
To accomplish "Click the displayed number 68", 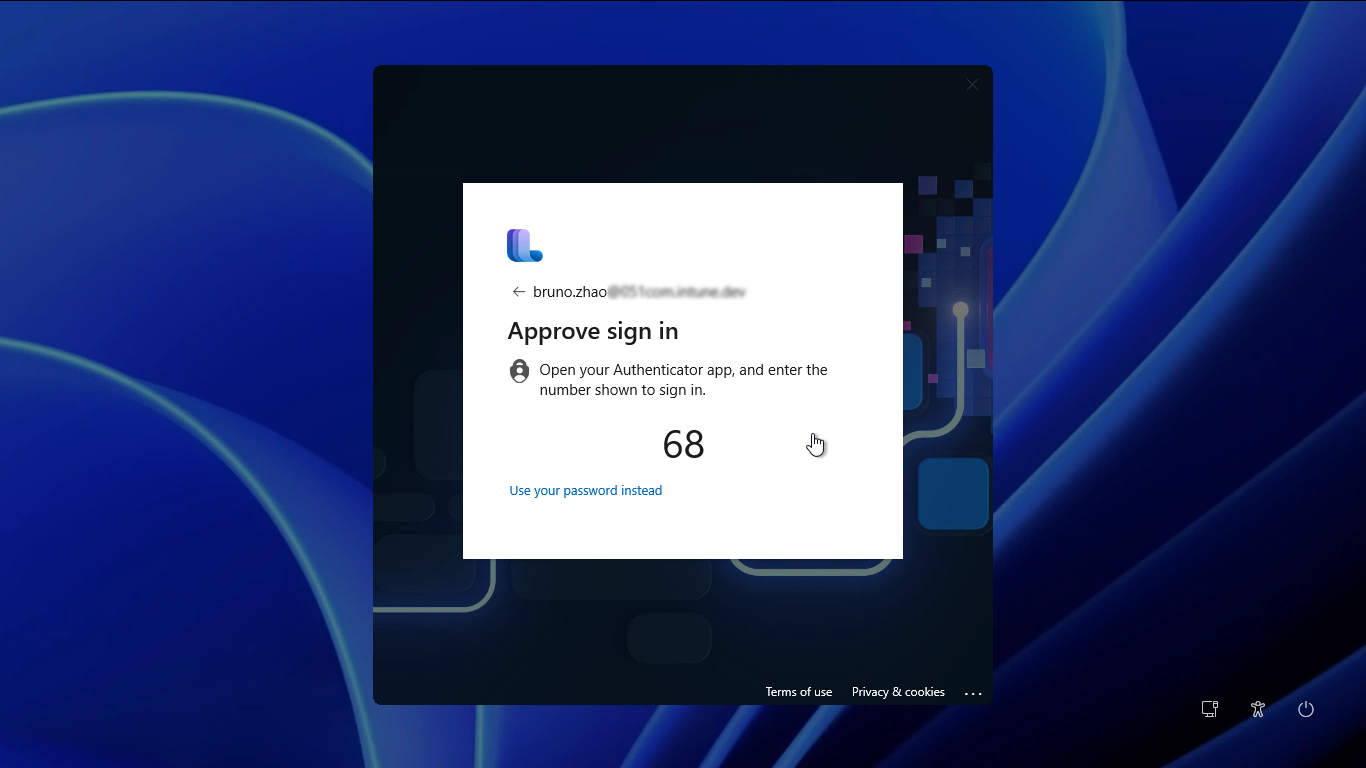I will coord(684,445).
